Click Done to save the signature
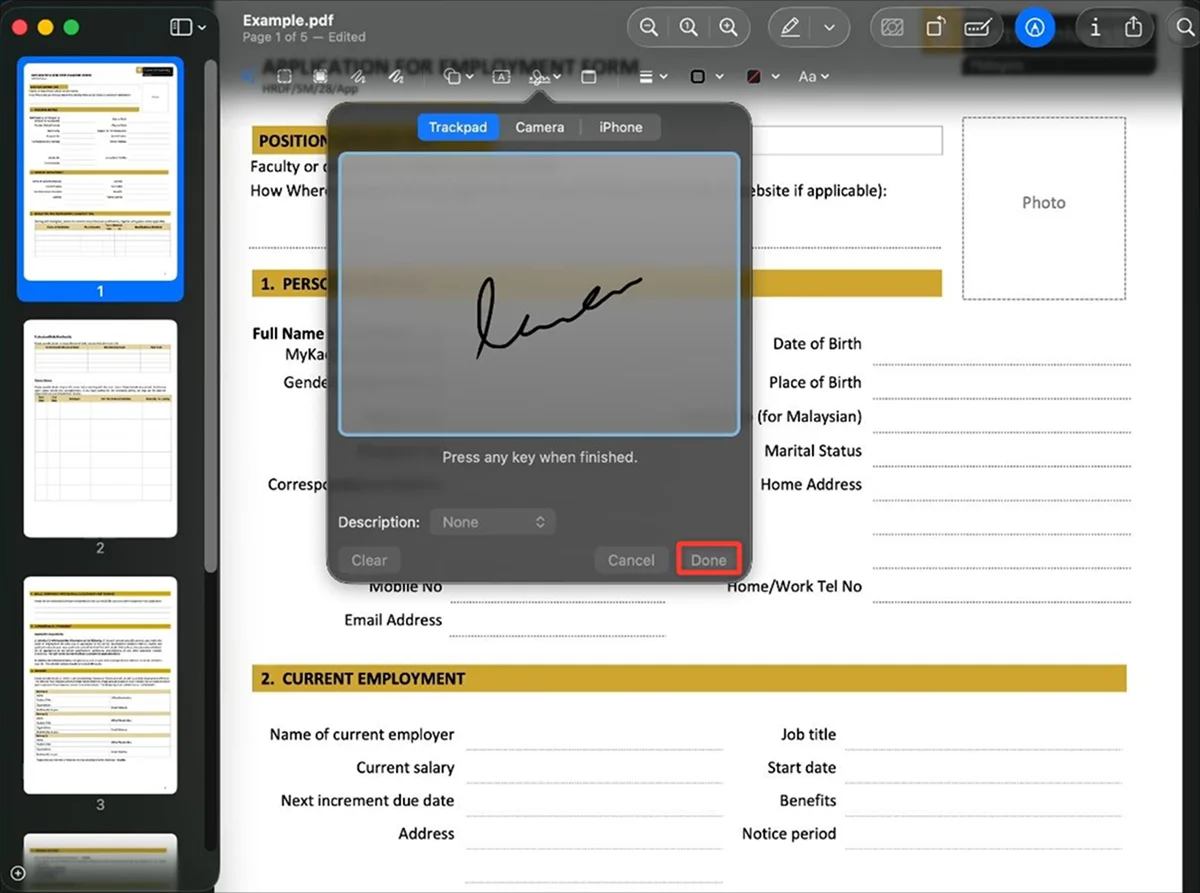Viewport: 1200px width, 893px height. tap(709, 560)
